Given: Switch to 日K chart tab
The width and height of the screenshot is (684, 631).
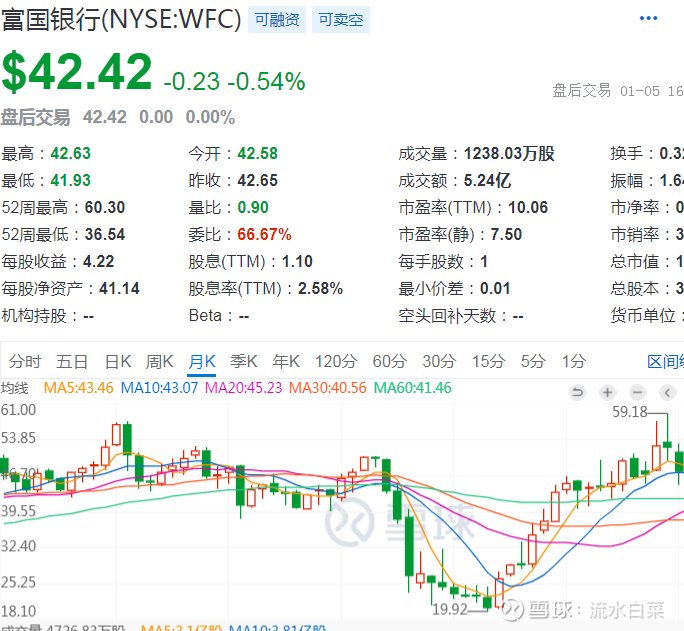Looking at the screenshot, I should coord(118,362).
